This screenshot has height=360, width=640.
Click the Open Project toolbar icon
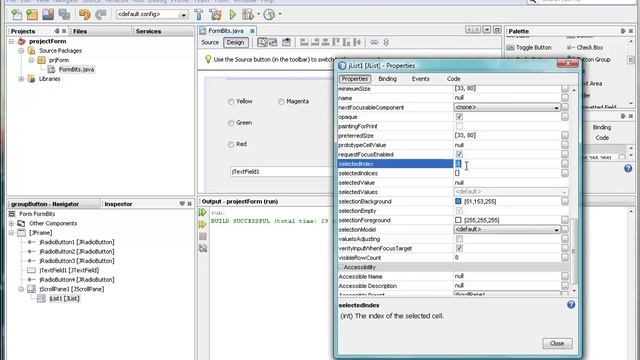(x=48, y=15)
